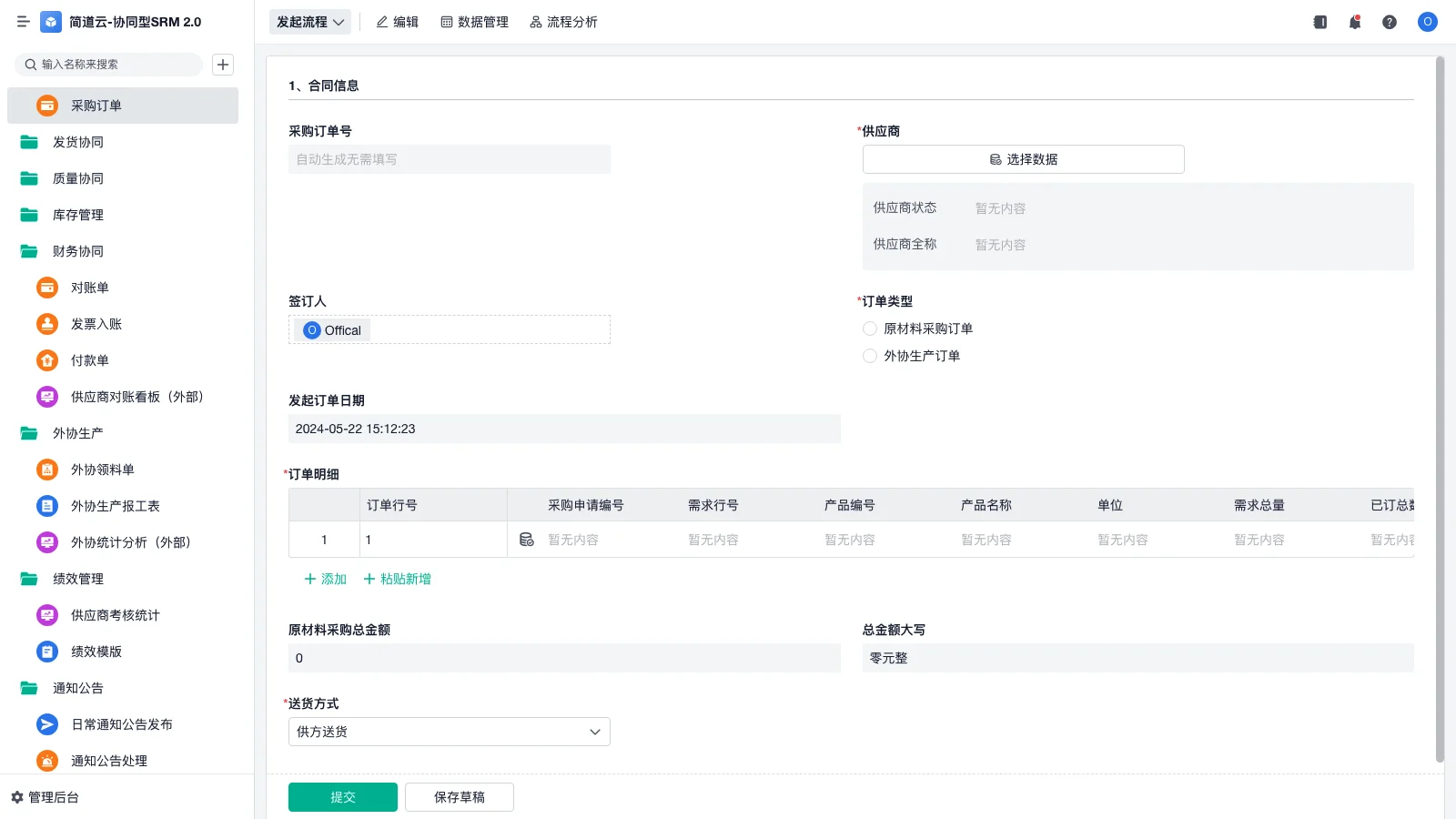Click the 供应商对账看板 dashboard icon
This screenshot has width=1456, height=819.
[x=47, y=397]
